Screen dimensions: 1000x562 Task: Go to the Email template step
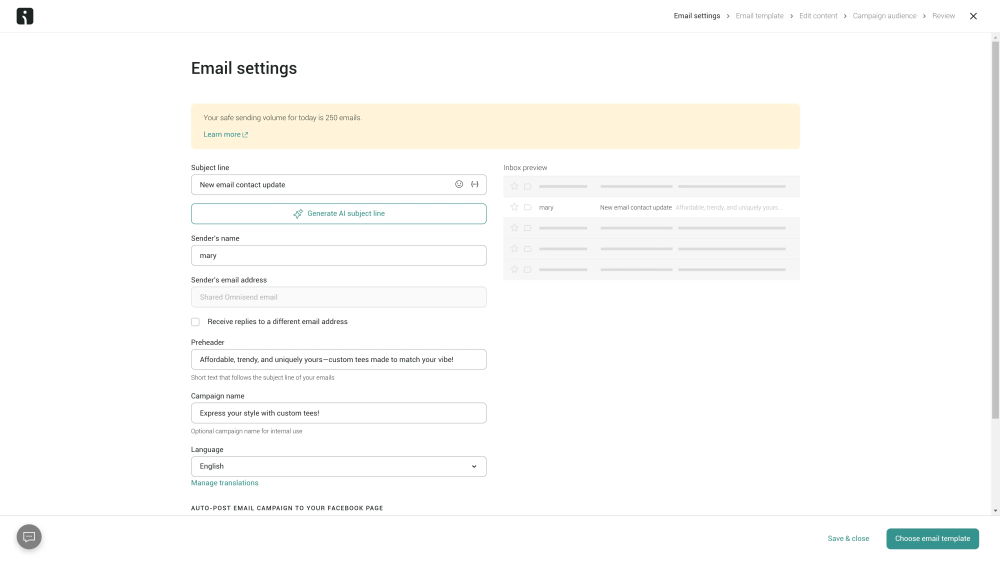coord(759,16)
